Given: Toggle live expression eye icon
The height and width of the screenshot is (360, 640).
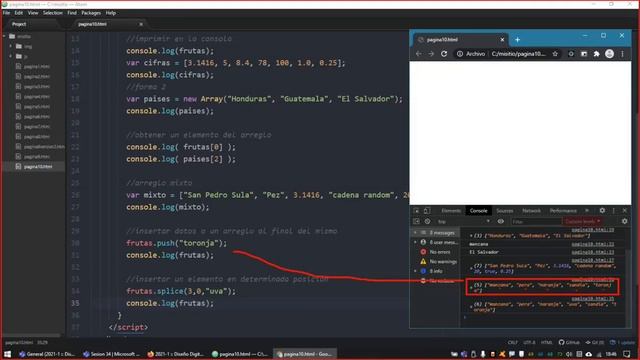Looking at the screenshot, I should pyautogui.click(x=500, y=222).
